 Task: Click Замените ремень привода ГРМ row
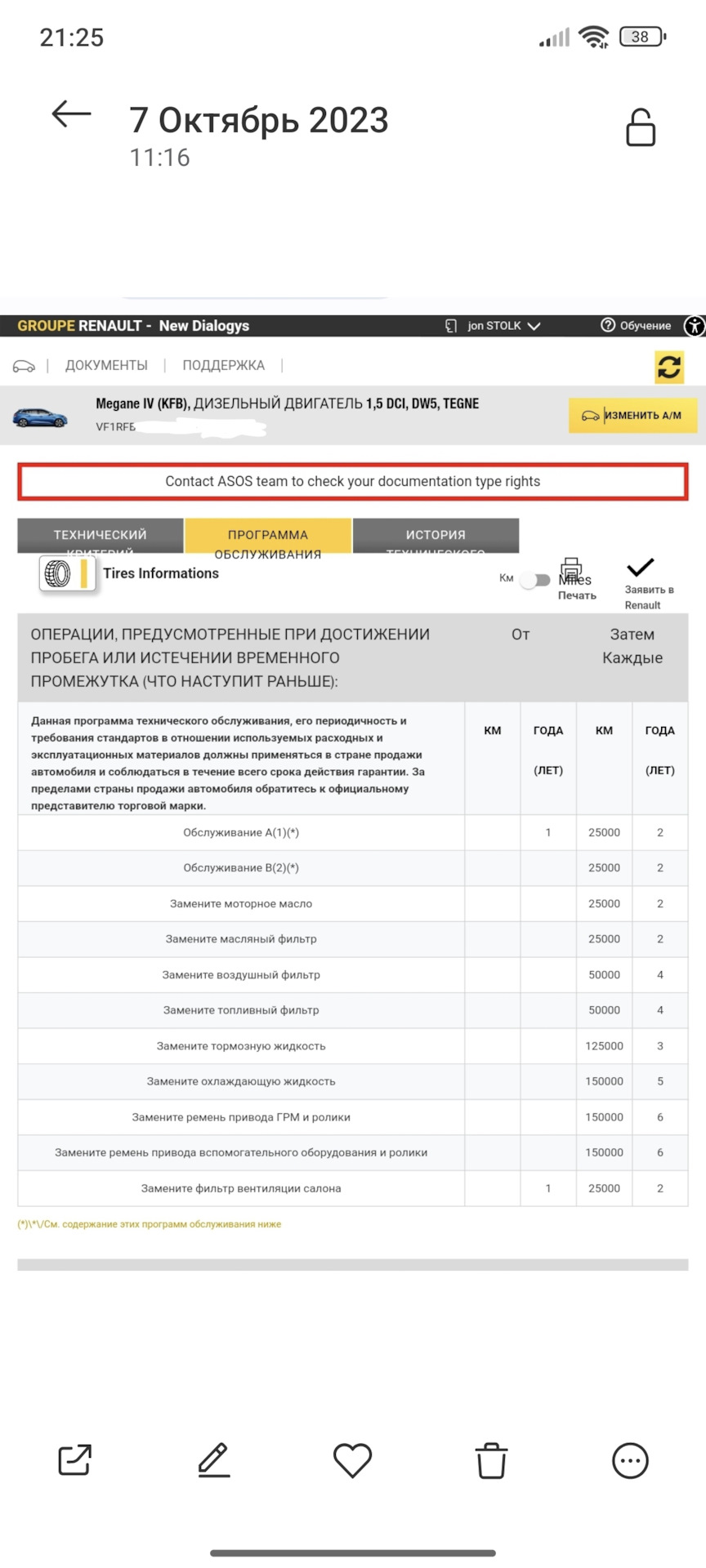coord(353,1117)
